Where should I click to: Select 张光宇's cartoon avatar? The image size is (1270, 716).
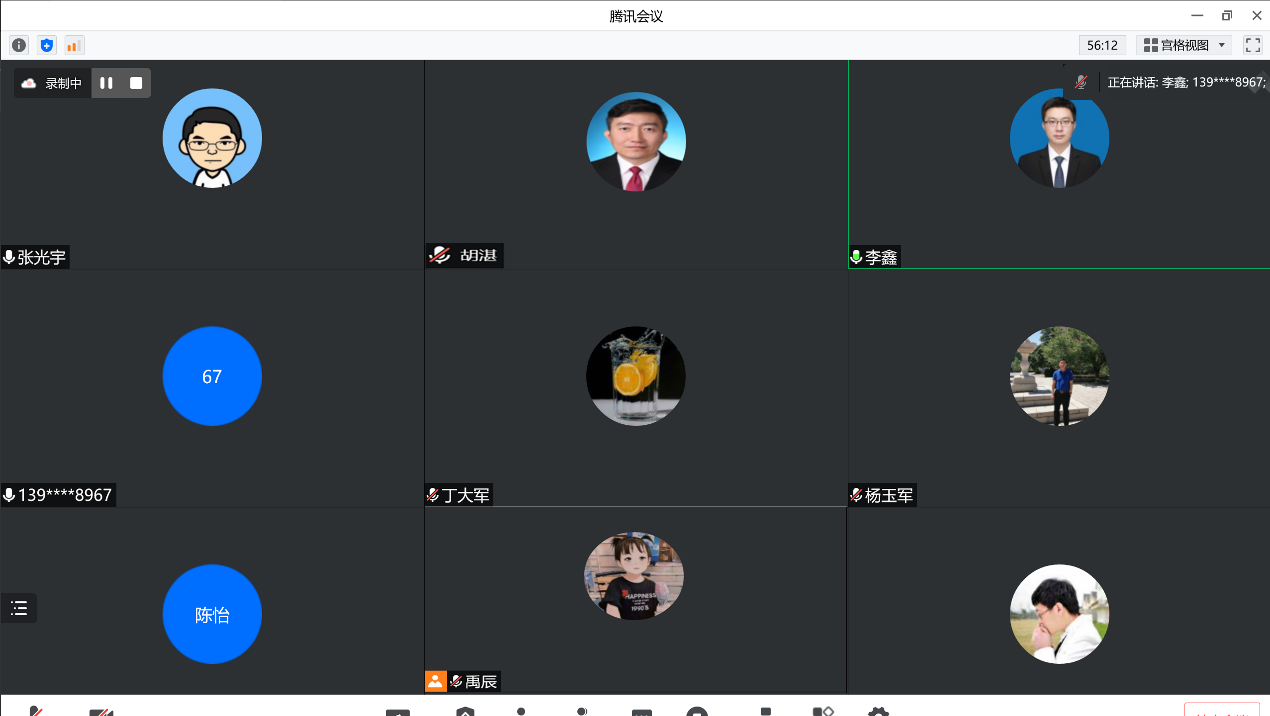[x=212, y=138]
